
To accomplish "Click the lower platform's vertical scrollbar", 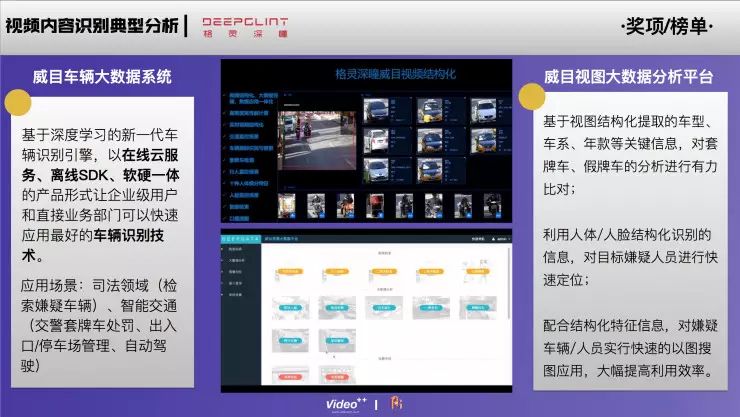I will pos(509,282).
